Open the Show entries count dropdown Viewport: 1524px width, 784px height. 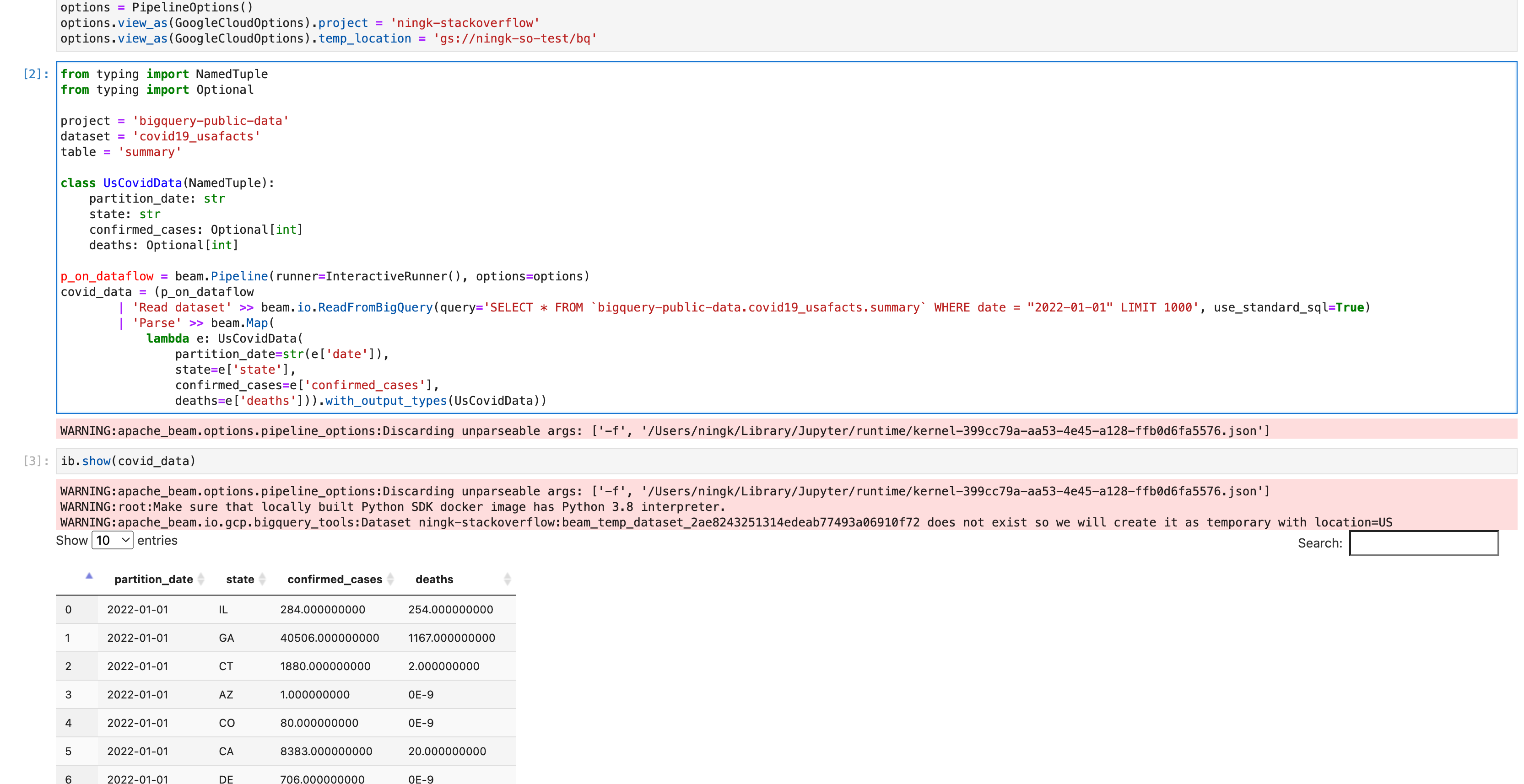pyautogui.click(x=113, y=540)
